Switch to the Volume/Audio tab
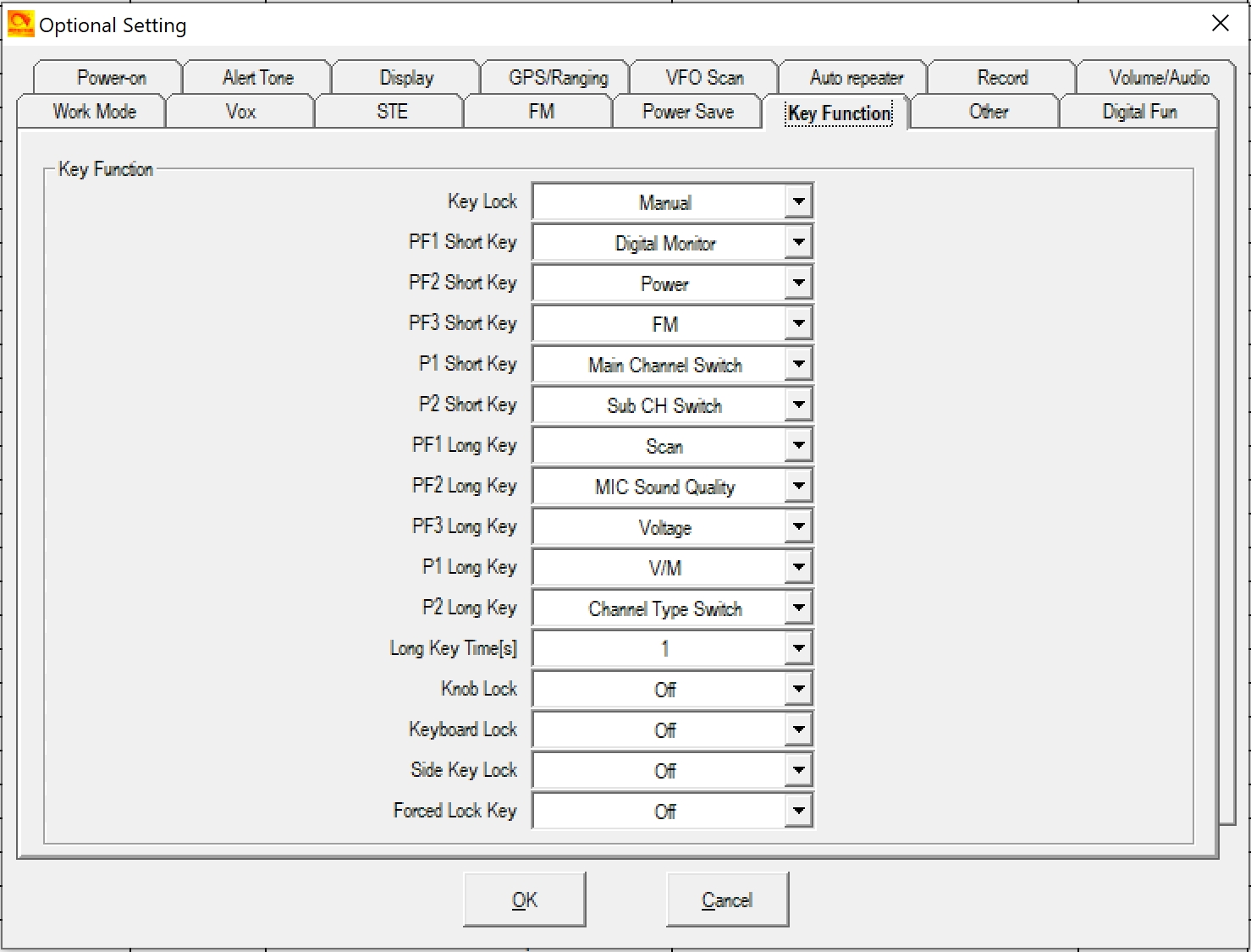Image resolution: width=1251 pixels, height=952 pixels. [1158, 78]
